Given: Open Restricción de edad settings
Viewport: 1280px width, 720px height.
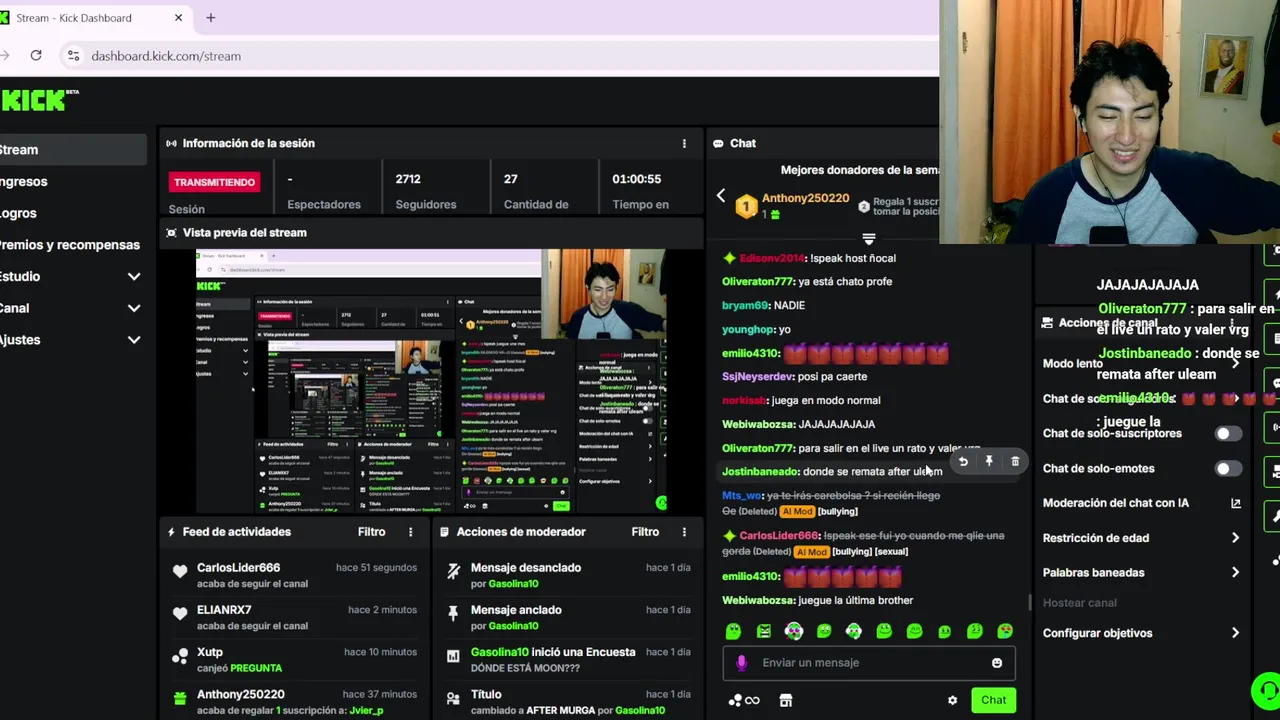Looking at the screenshot, I should tap(1141, 538).
